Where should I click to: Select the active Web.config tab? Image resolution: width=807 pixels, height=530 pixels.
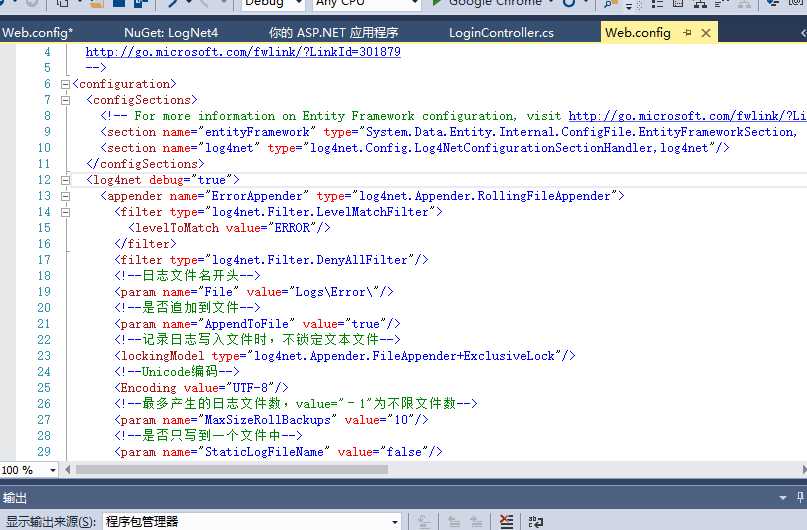click(638, 33)
